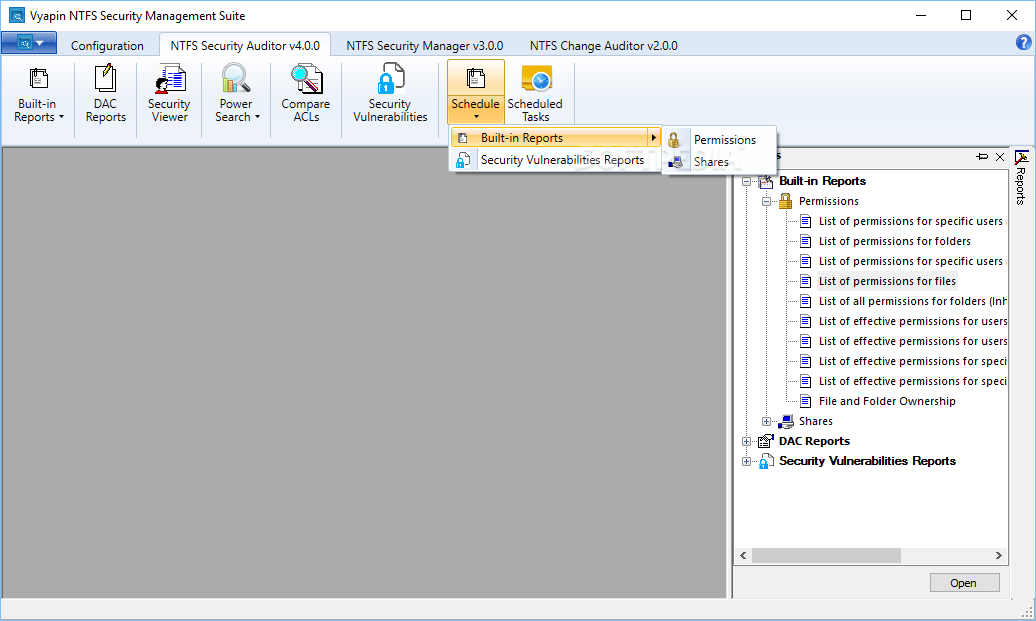
Task: Open the Power Search dropdown arrow
Action: point(257,117)
